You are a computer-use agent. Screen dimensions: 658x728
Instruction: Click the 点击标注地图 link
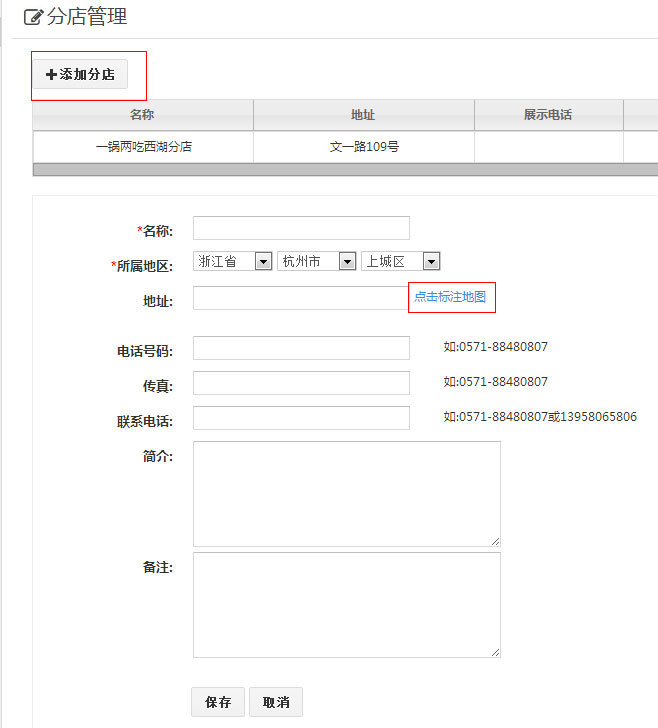click(450, 297)
